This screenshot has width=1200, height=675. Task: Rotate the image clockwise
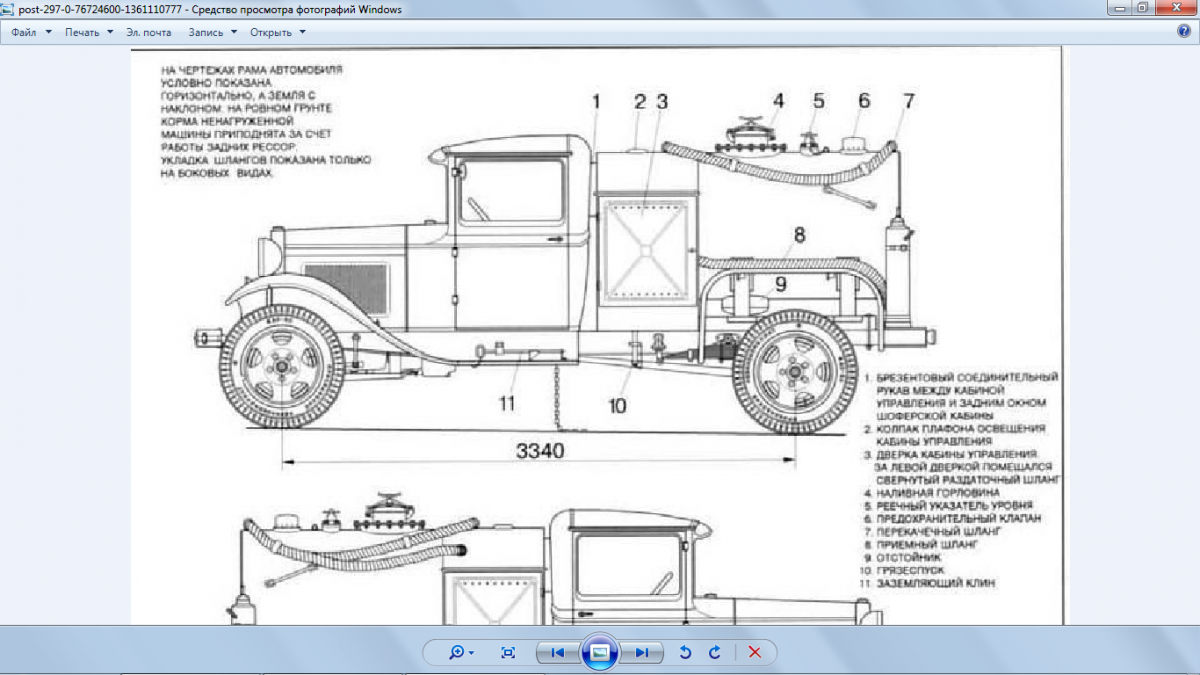(715, 652)
